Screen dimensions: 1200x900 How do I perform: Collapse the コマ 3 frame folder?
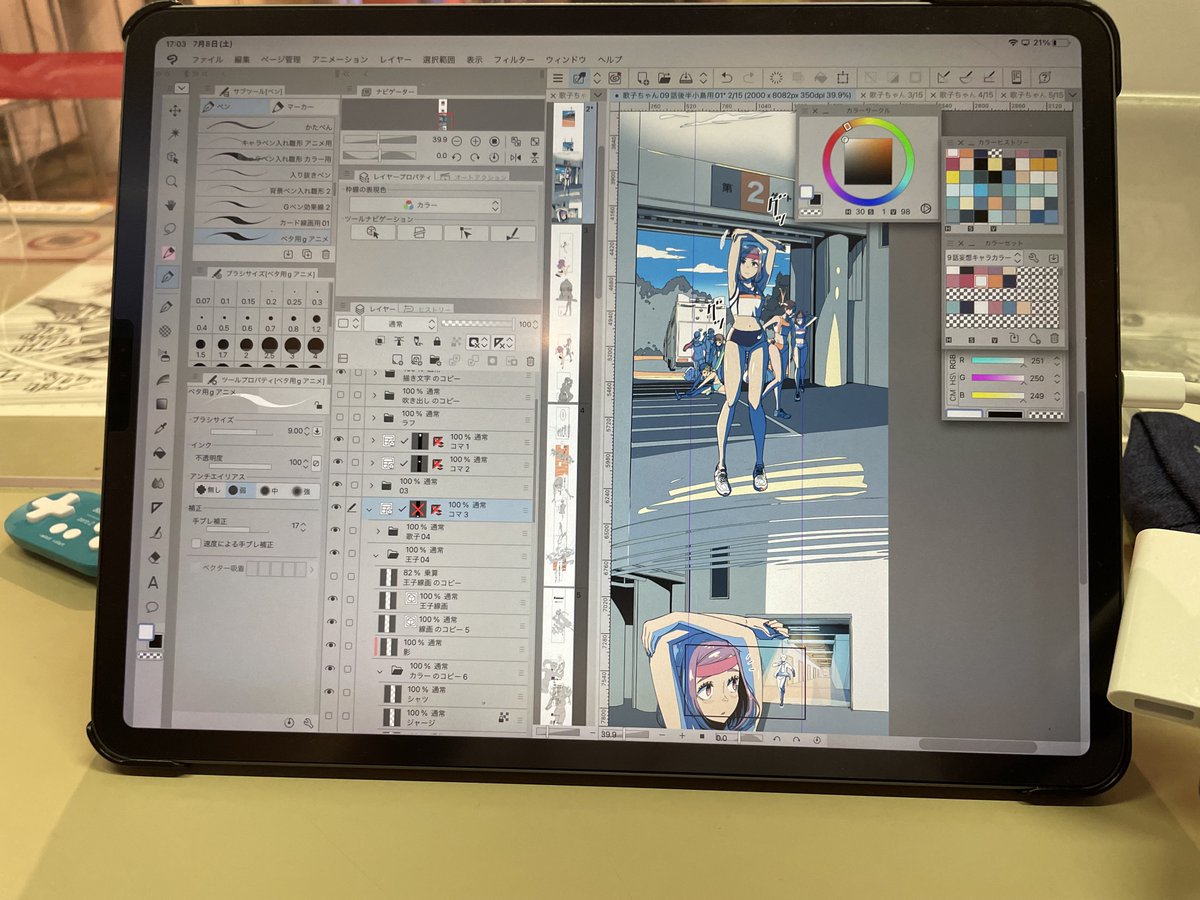click(369, 510)
